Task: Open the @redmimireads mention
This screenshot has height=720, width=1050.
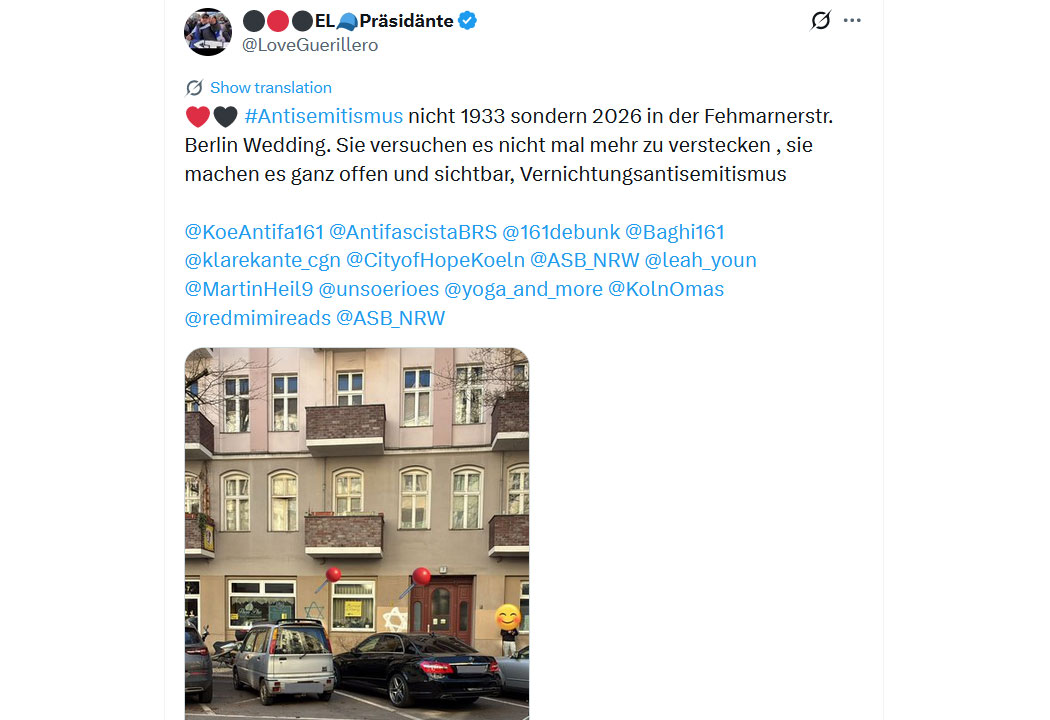Action: coord(258,318)
